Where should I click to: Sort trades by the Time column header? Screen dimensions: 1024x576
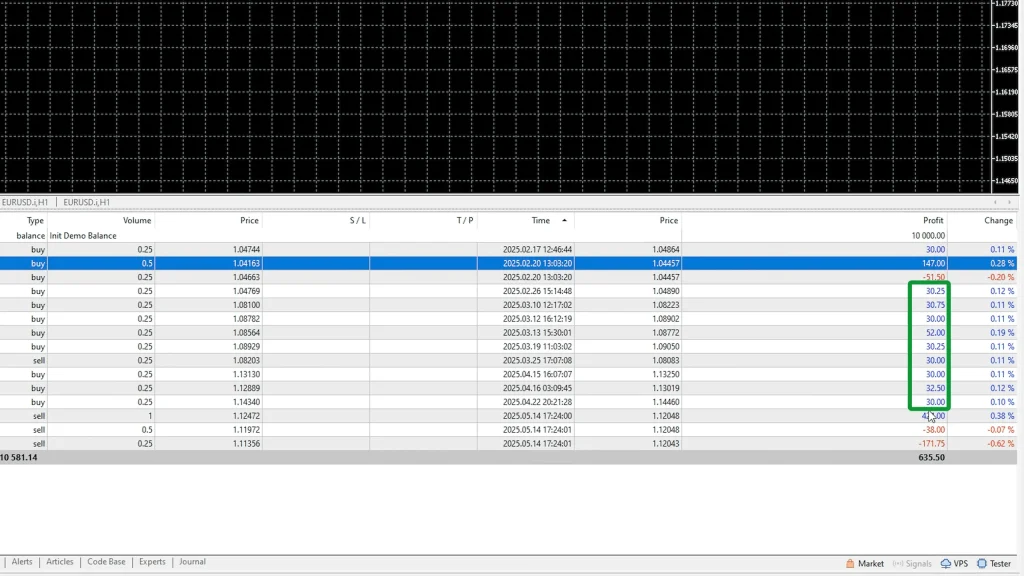(x=540, y=220)
